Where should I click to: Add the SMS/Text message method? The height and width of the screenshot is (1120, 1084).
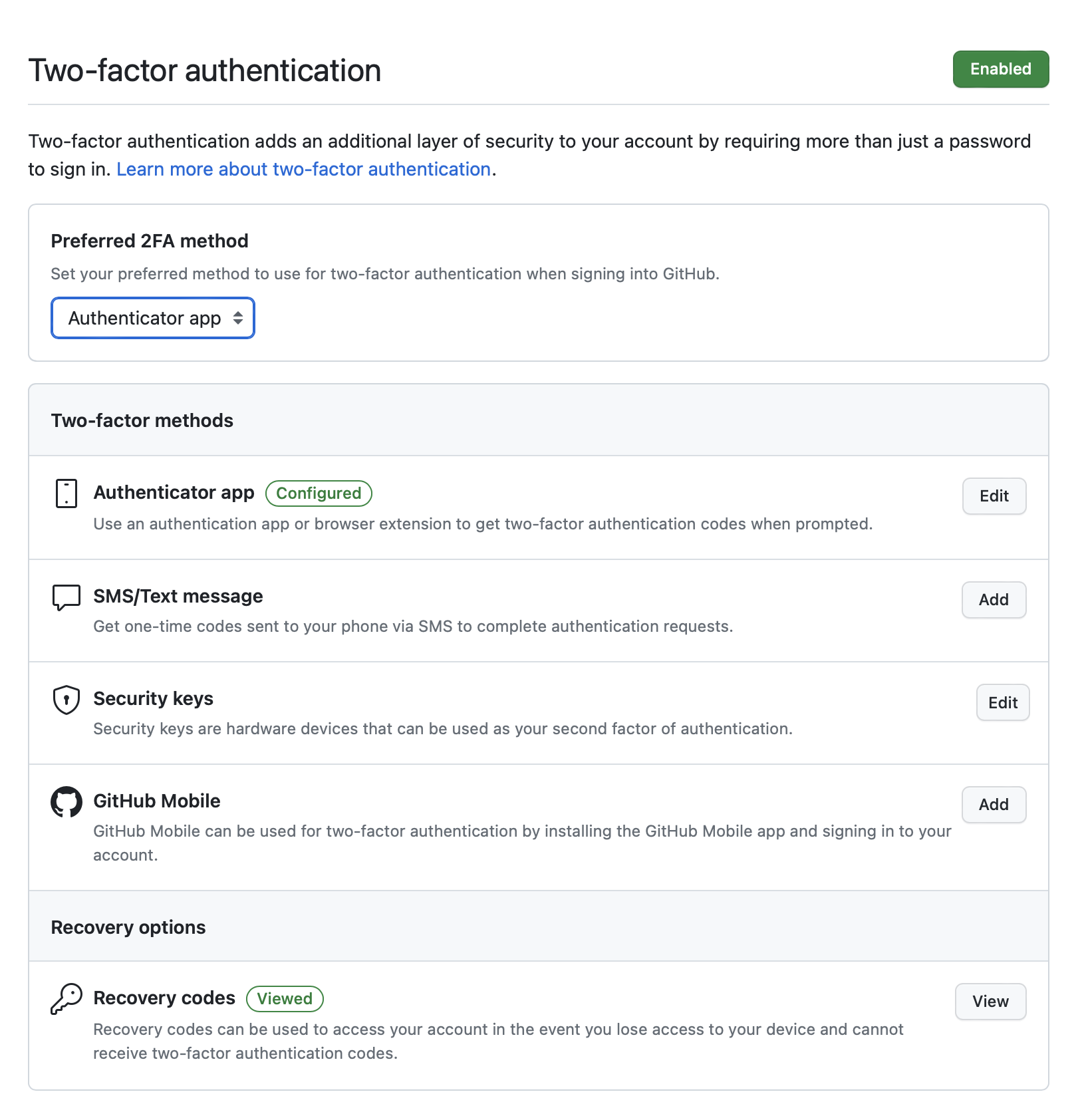[994, 600]
